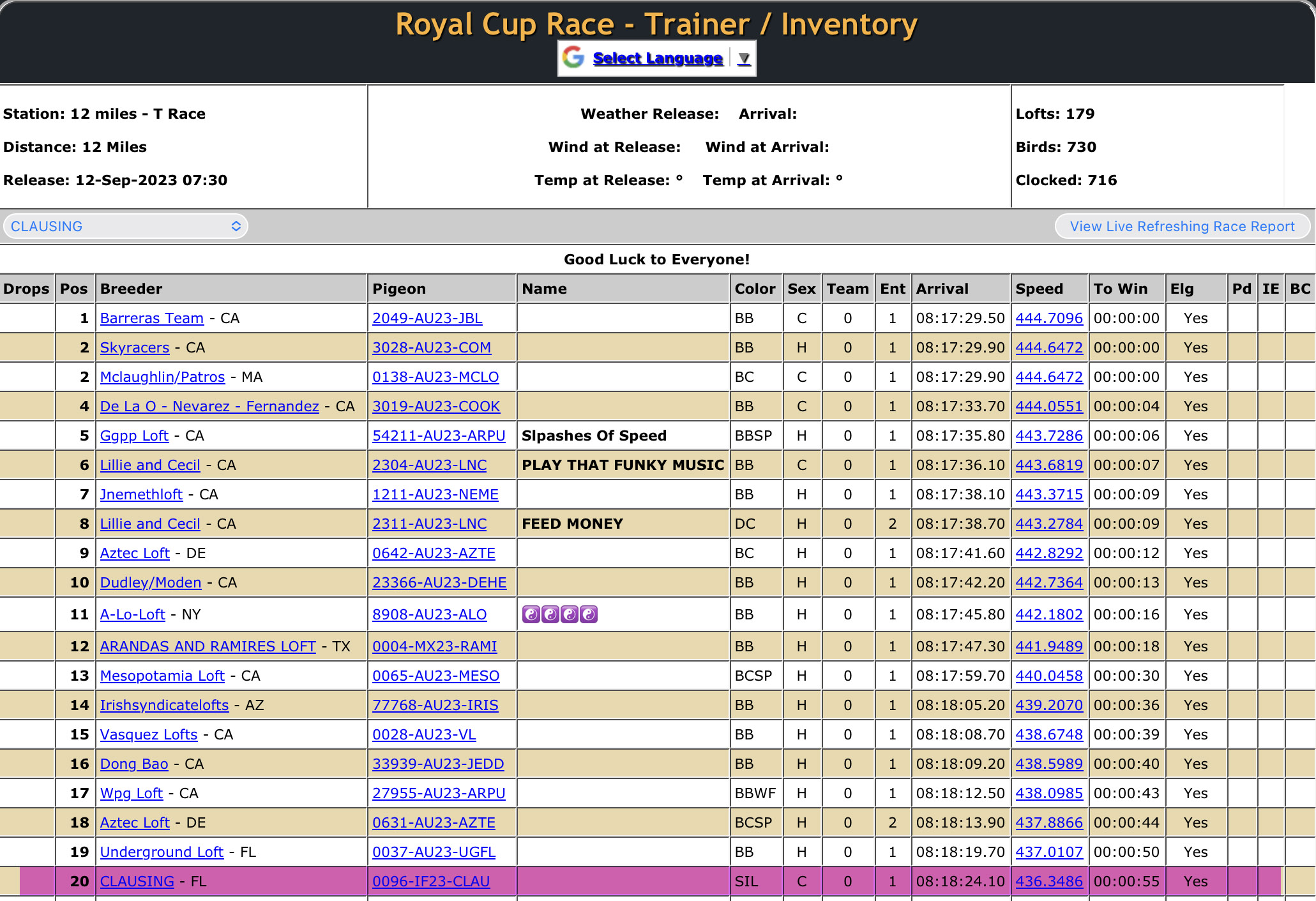This screenshot has width=1316, height=901.
Task: Click speed 436.3486 in highlighted row
Action: (1049, 881)
